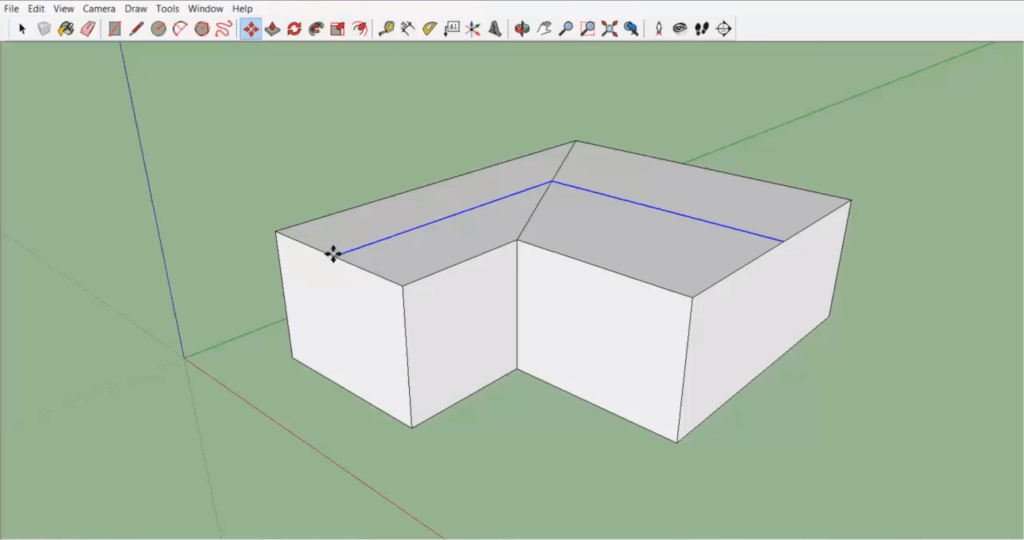Screen dimensions: 1024x540
Task: Select the arrow Select tool
Action: [x=22, y=29]
